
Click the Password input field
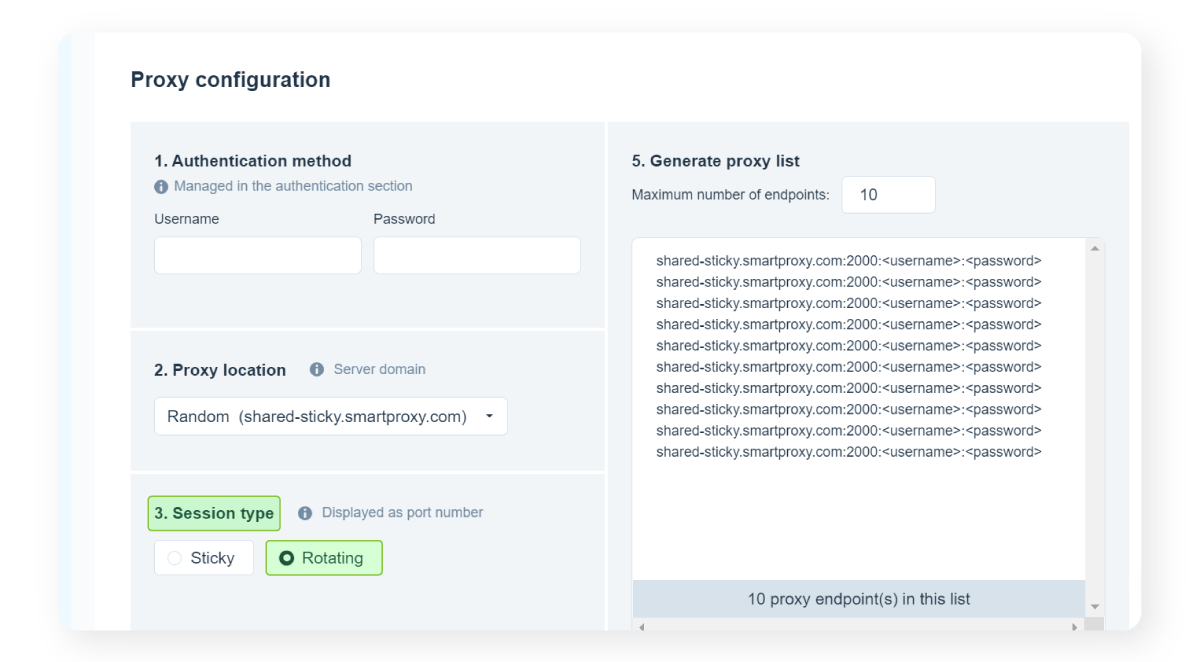pos(477,255)
